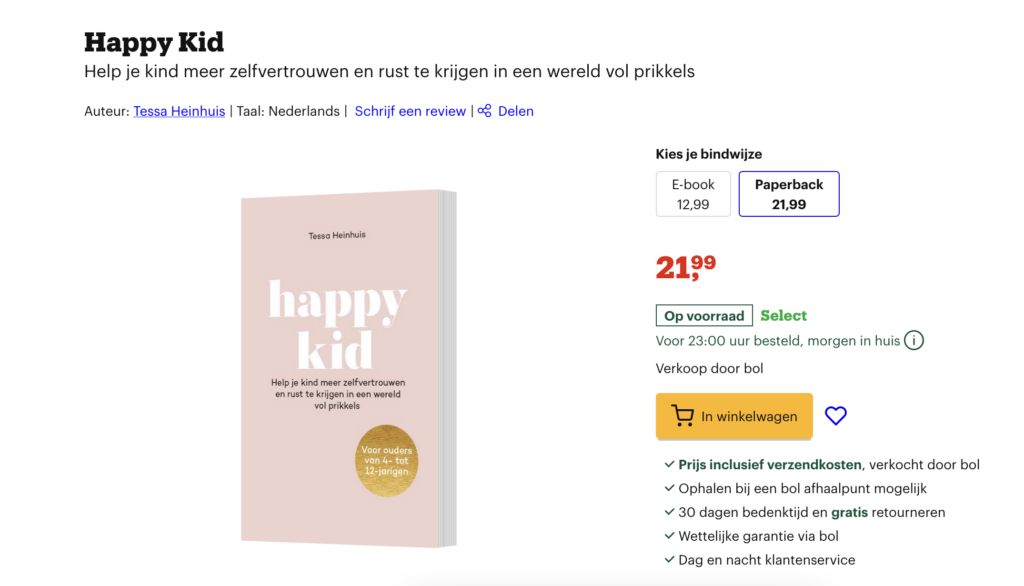Click the Delen share link

pos(515,111)
